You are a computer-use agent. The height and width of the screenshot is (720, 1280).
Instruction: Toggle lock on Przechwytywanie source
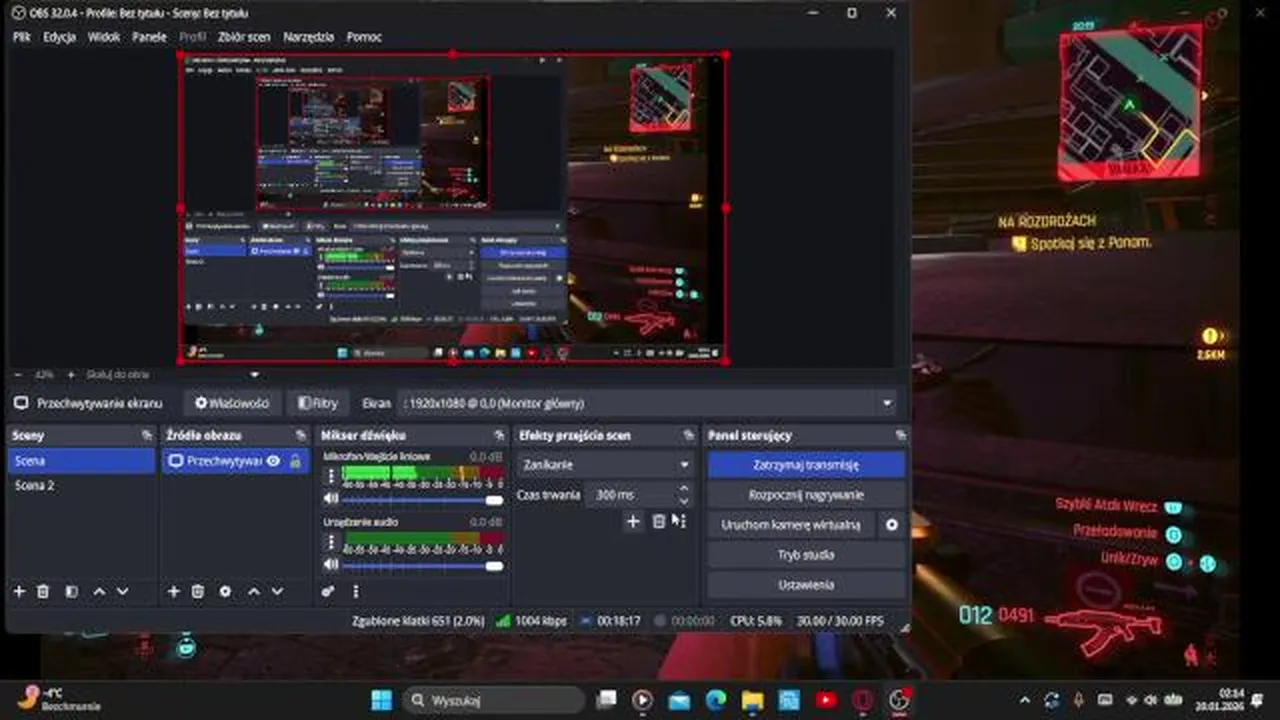pos(295,461)
